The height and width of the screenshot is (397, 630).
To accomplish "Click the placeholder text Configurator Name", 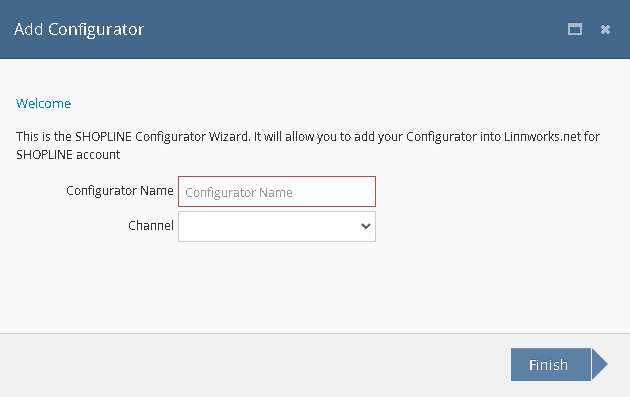I will point(239,193).
